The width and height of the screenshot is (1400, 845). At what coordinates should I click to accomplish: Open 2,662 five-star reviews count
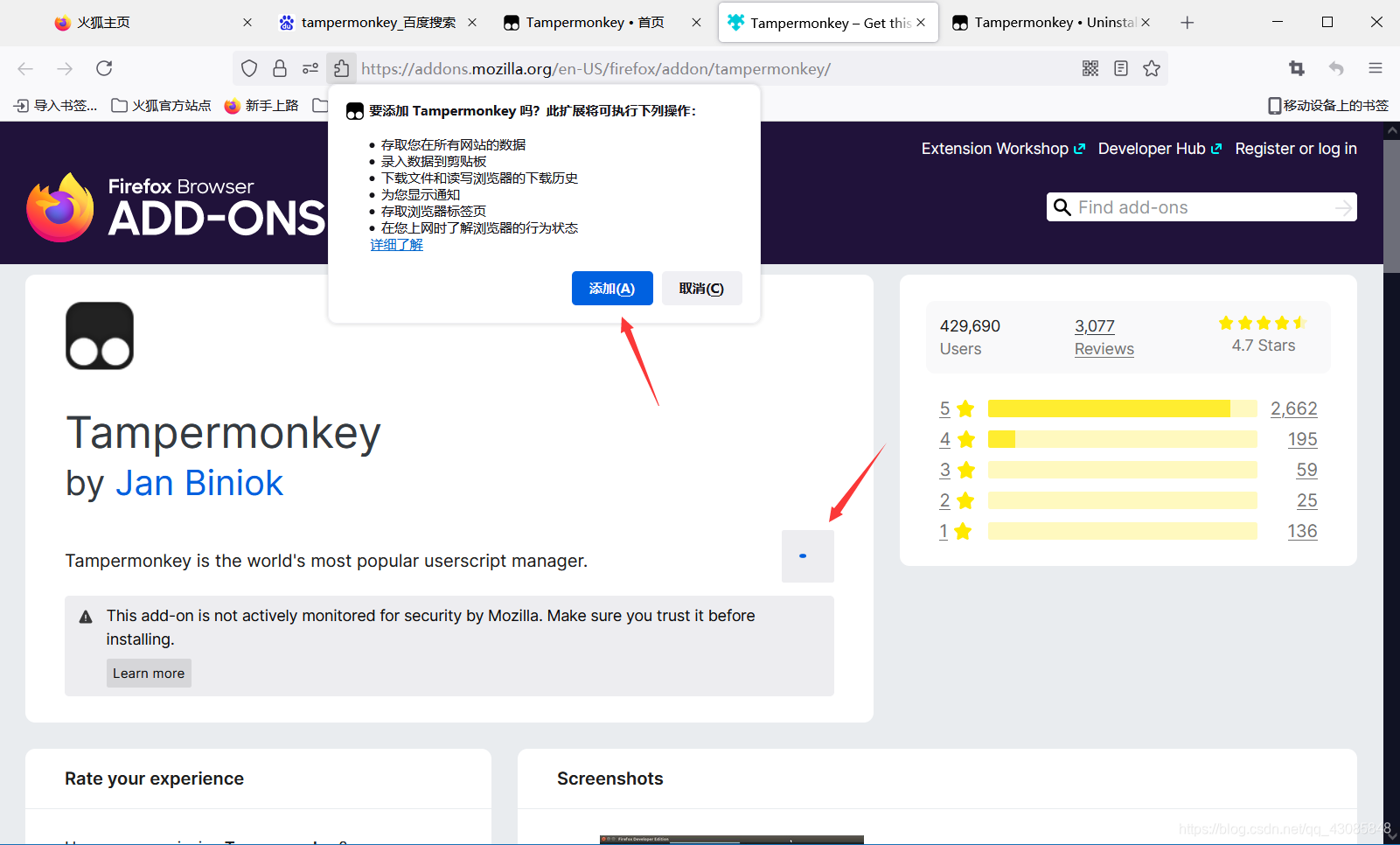[x=1294, y=409]
